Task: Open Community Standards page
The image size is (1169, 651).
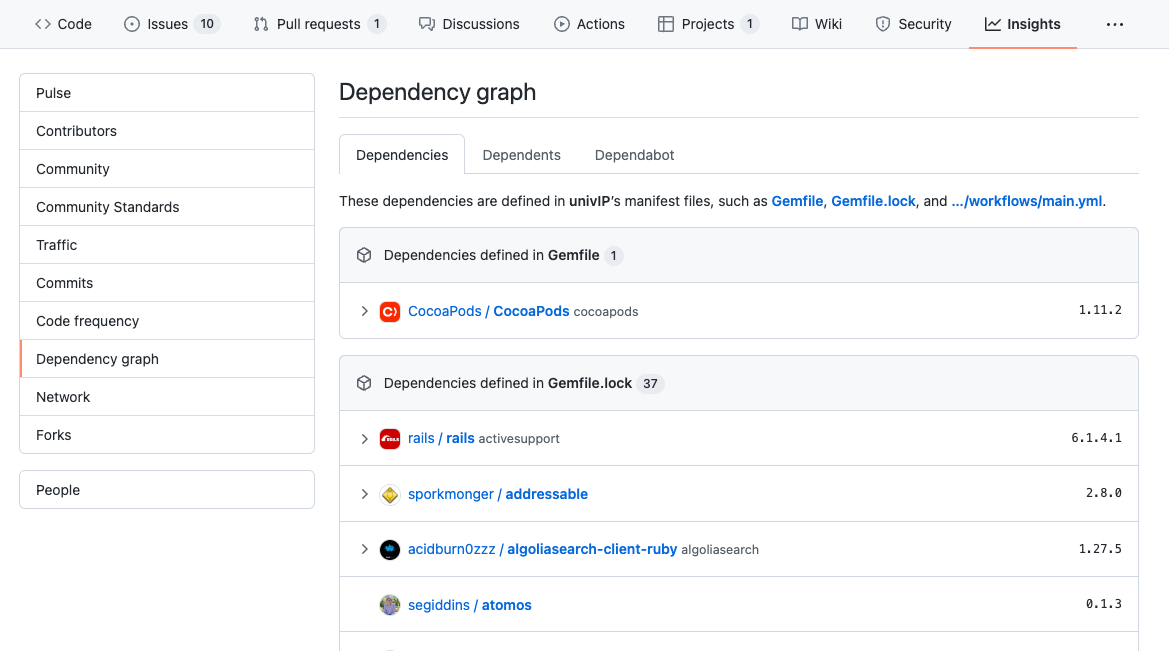Action: [167, 207]
